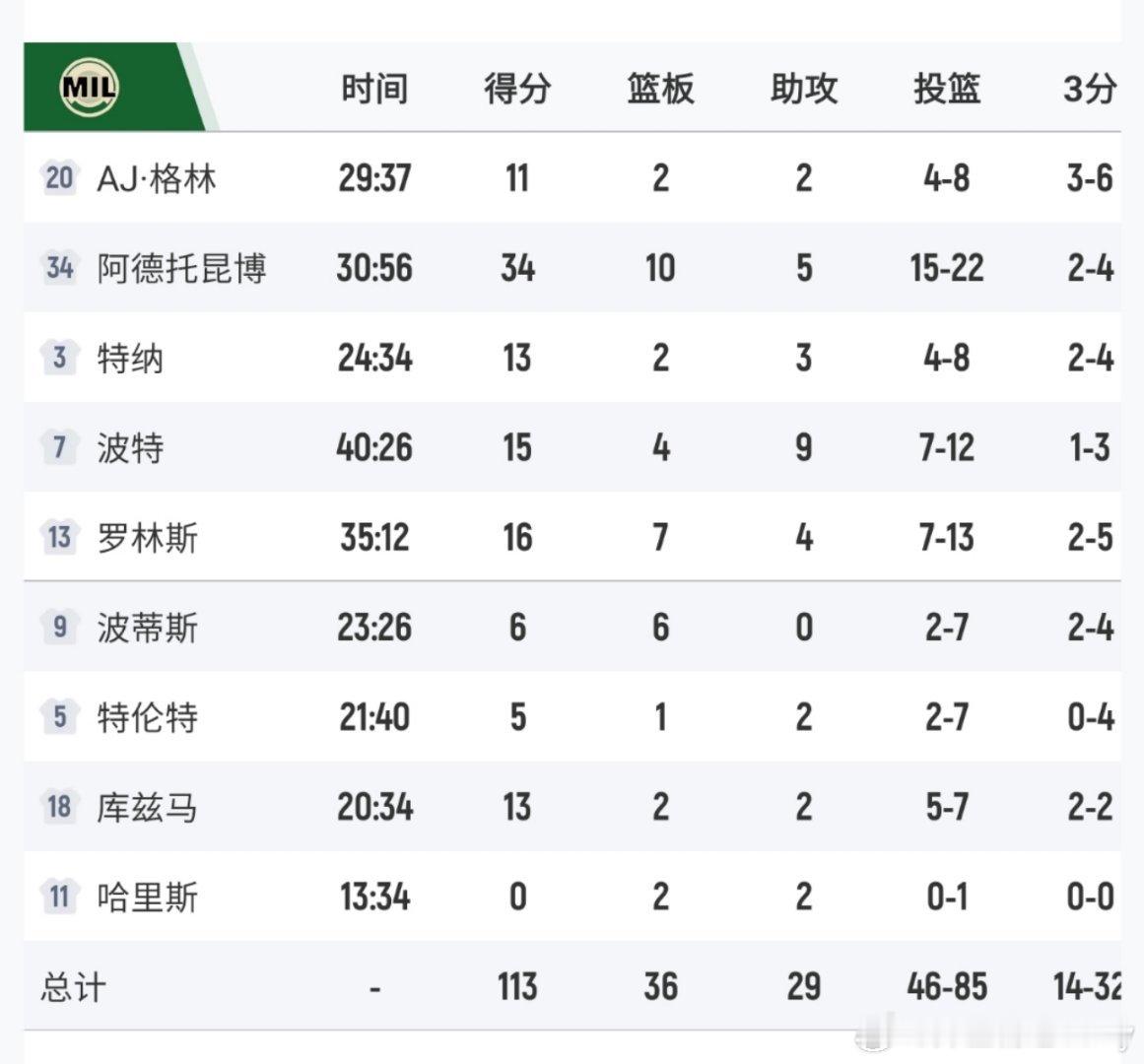Tap jersey number 20 icon for AJ·格林
Image resolution: width=1144 pixels, height=1064 pixels.
pos(59,177)
